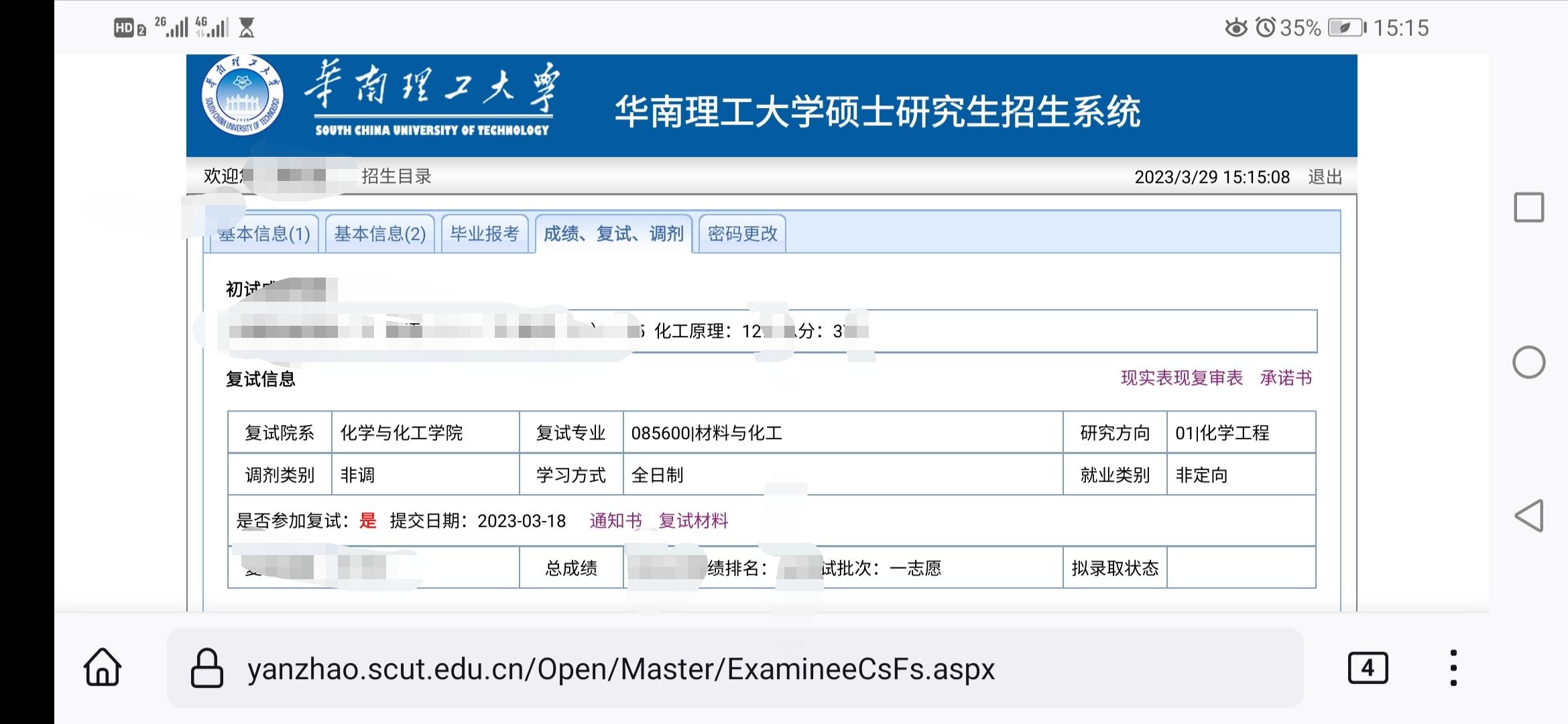
Task: Open the 现实表现复审表 link
Action: [1181, 378]
